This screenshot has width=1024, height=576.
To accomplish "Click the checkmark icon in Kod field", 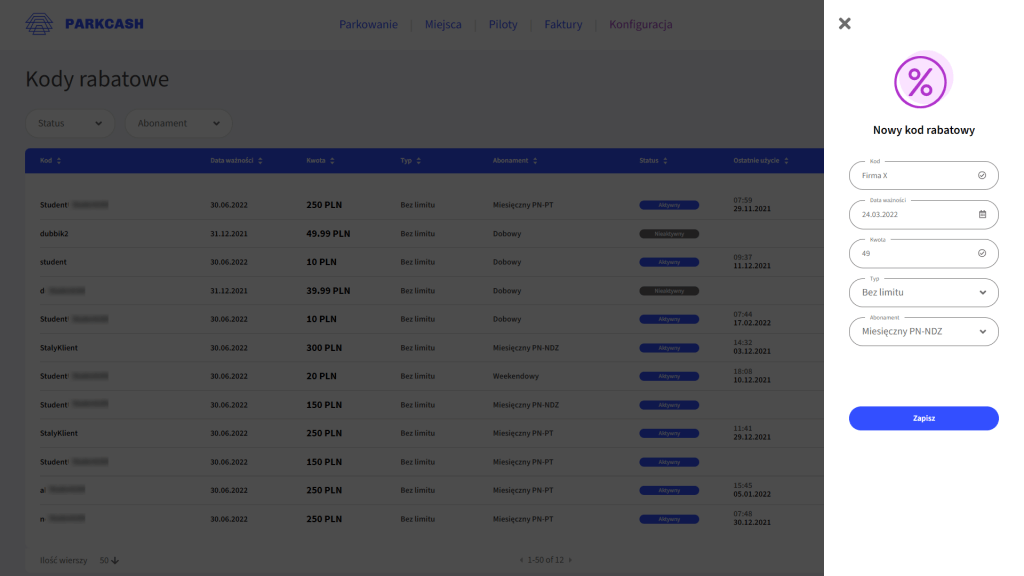I will (982, 175).
